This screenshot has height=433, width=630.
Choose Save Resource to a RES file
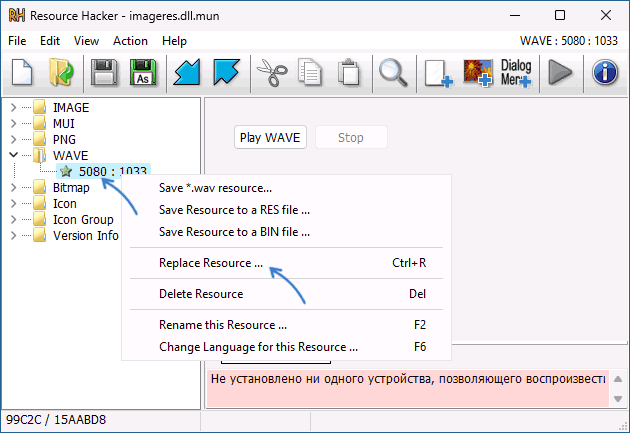tap(286, 210)
